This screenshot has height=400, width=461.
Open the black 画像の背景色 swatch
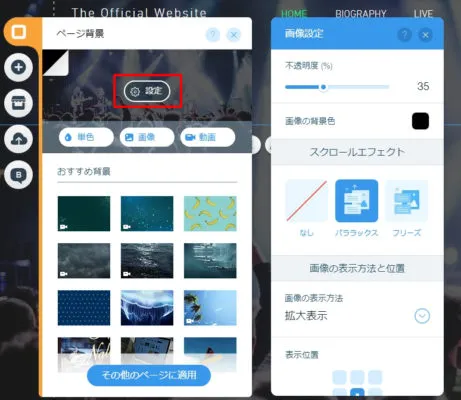420,121
